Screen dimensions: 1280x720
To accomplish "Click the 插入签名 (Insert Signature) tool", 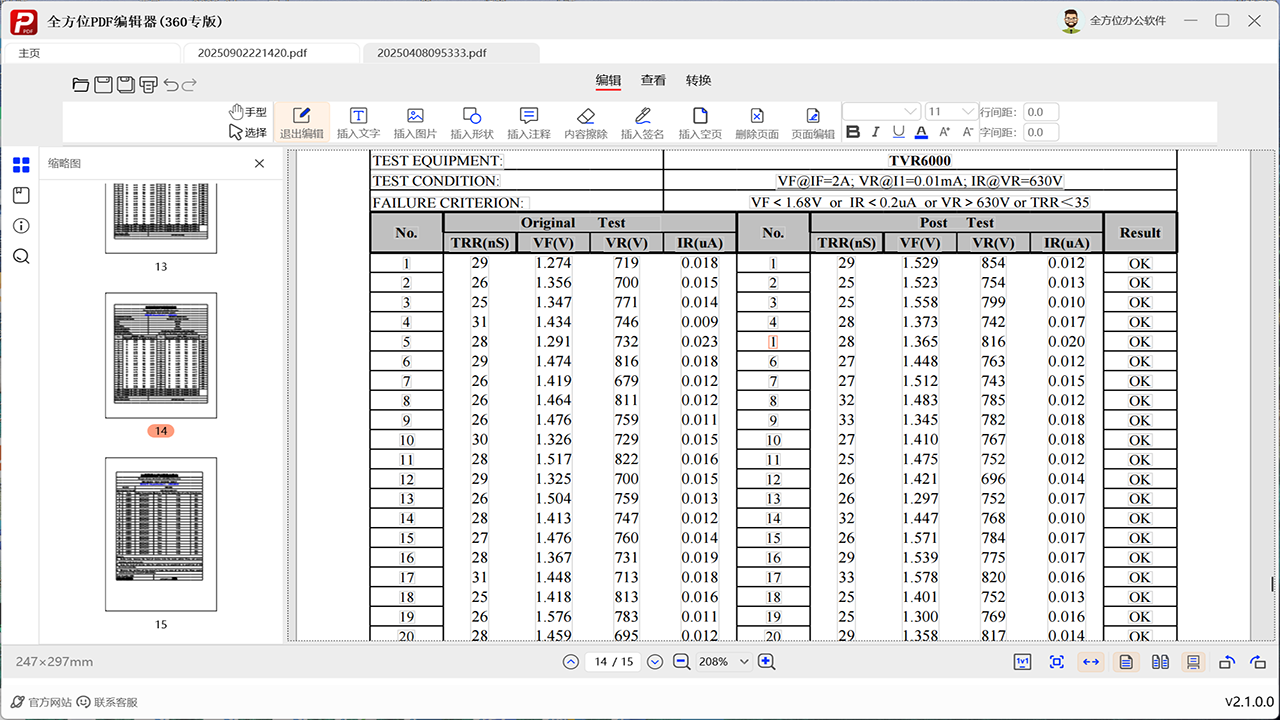I will [642, 122].
